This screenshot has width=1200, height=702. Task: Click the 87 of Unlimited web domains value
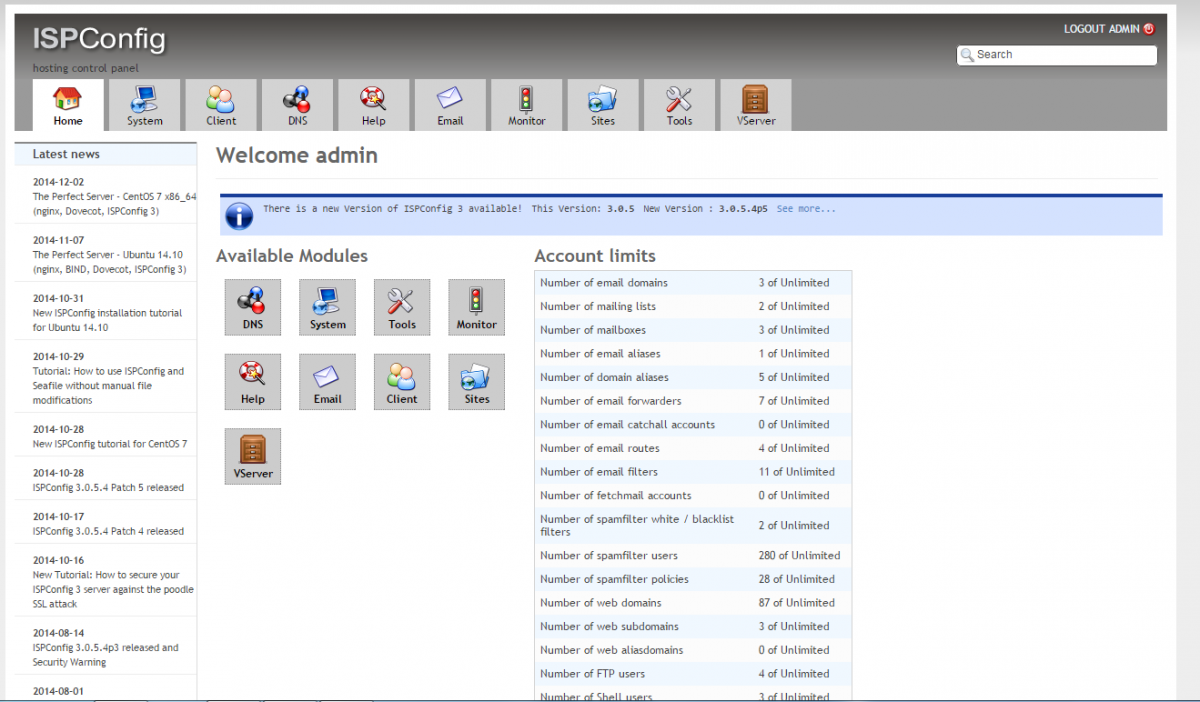(x=796, y=603)
